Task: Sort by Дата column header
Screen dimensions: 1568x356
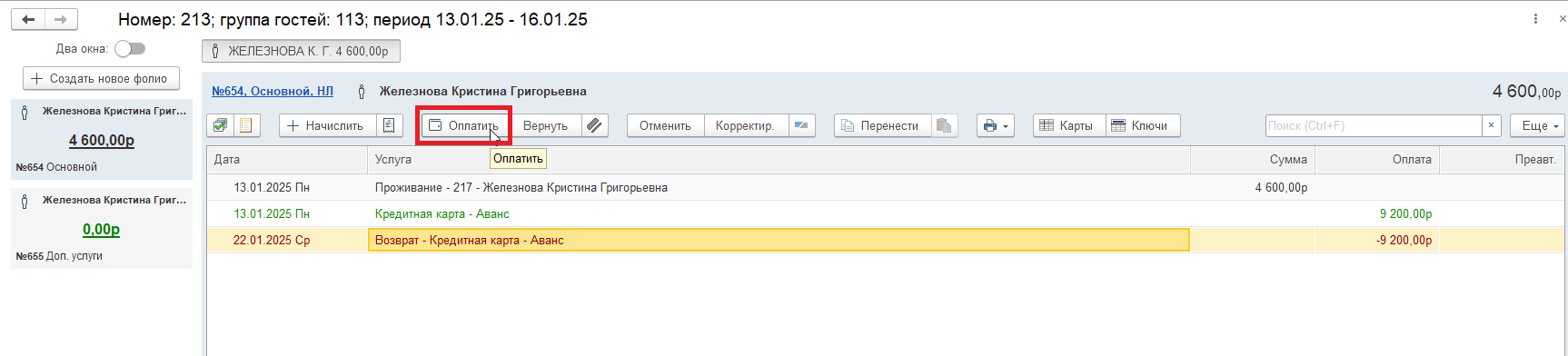Action: point(287,159)
